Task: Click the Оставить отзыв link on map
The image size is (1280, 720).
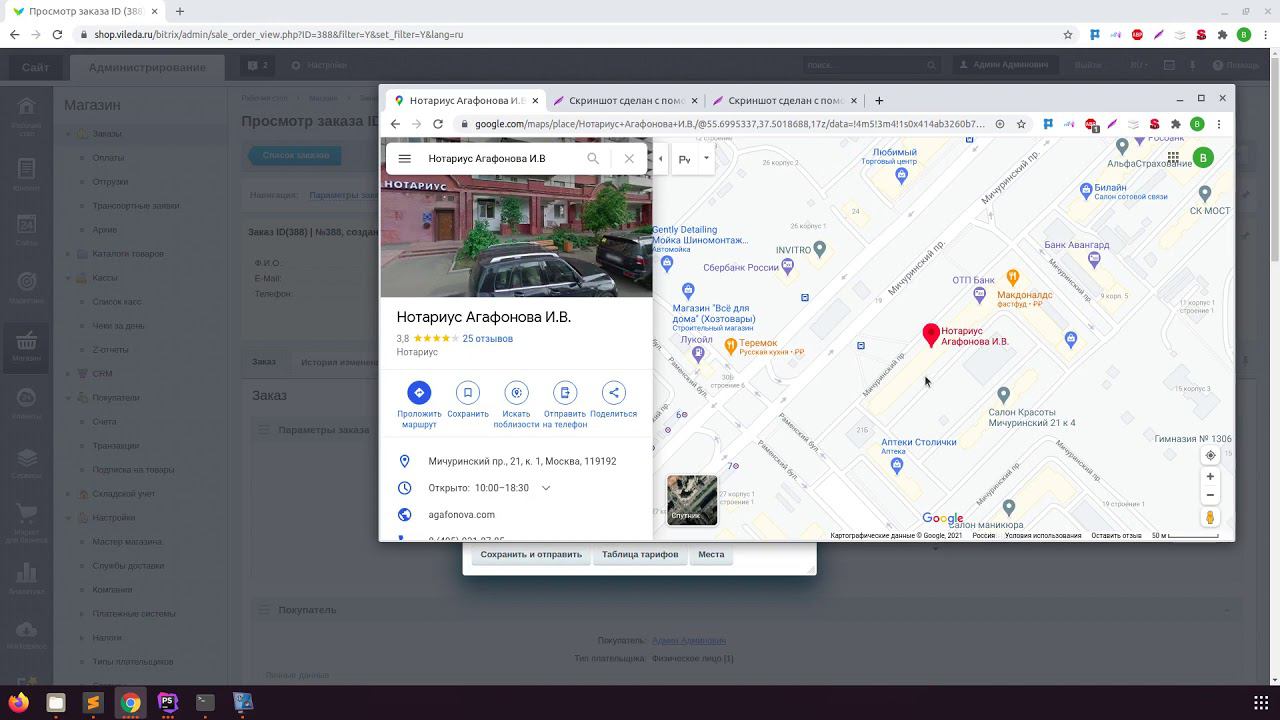Action: tap(1116, 536)
